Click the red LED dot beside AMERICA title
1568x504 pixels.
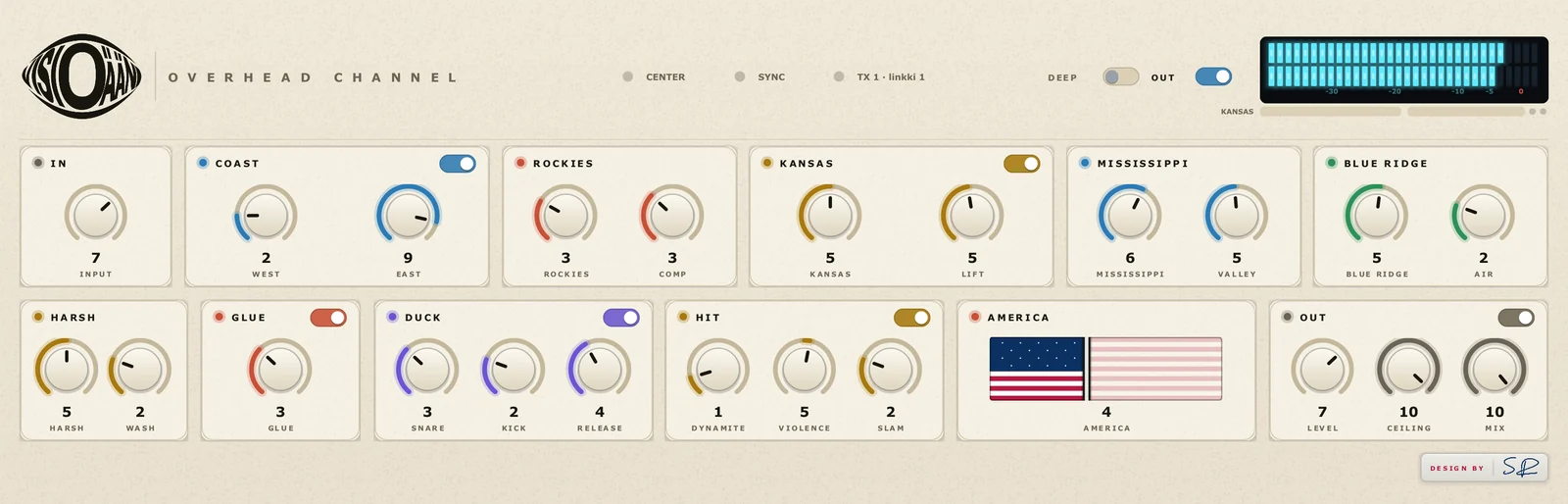[x=975, y=317]
